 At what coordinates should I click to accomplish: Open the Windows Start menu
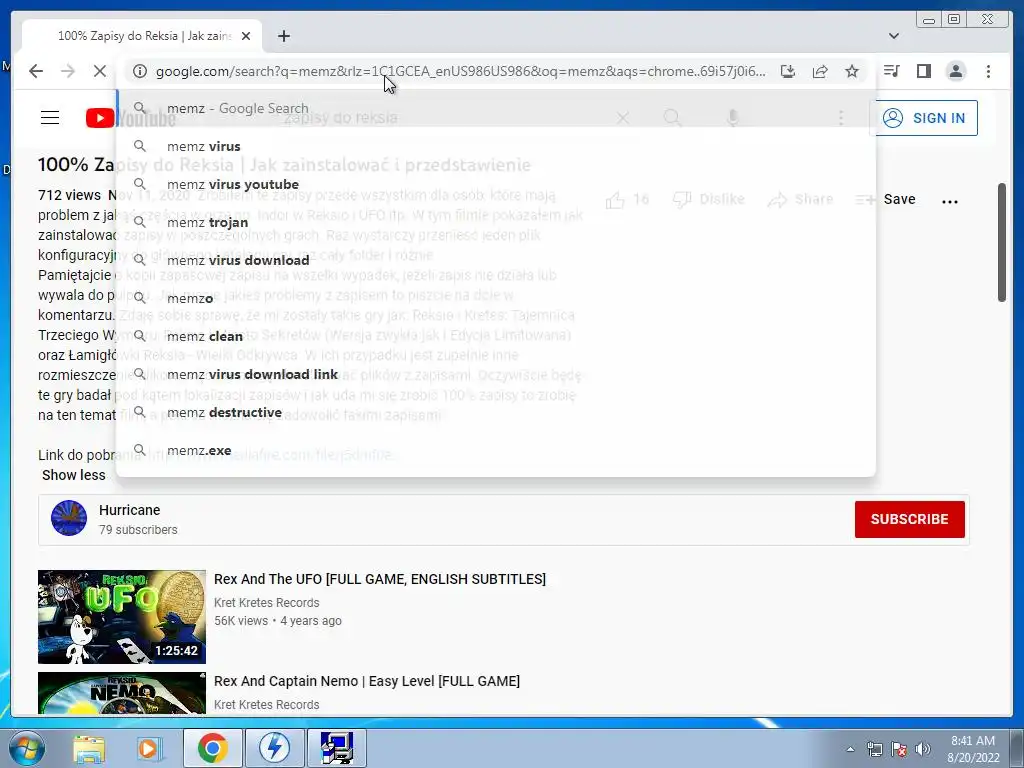(x=27, y=748)
